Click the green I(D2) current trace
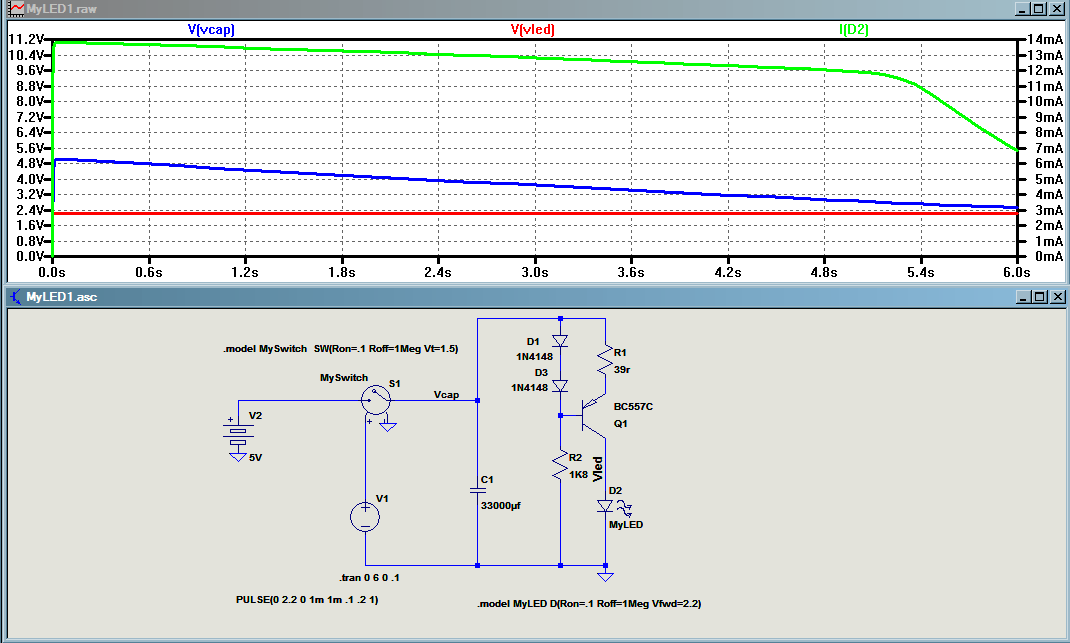The height and width of the screenshot is (643, 1070). (x=534, y=58)
